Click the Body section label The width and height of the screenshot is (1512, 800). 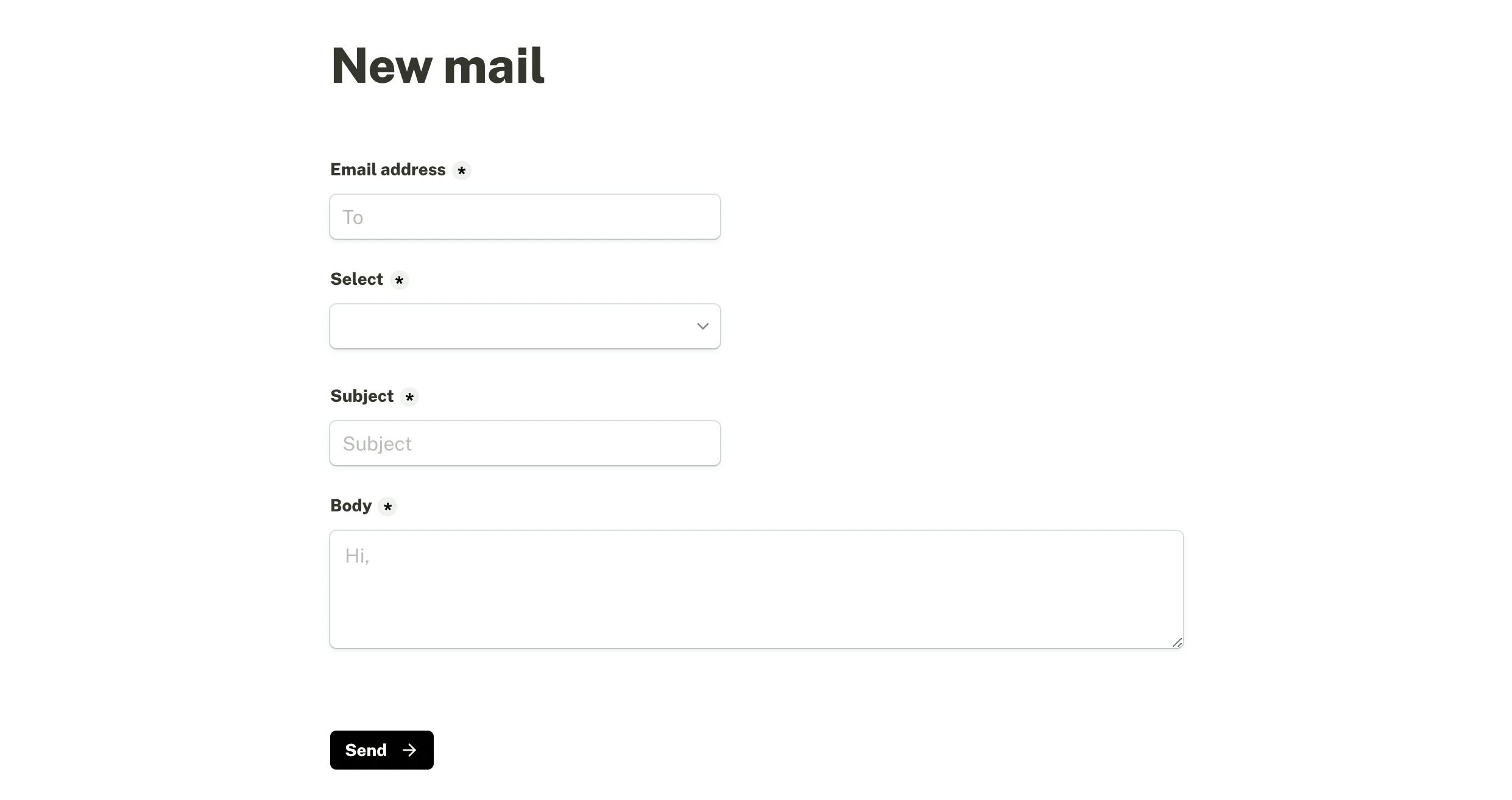coord(350,506)
